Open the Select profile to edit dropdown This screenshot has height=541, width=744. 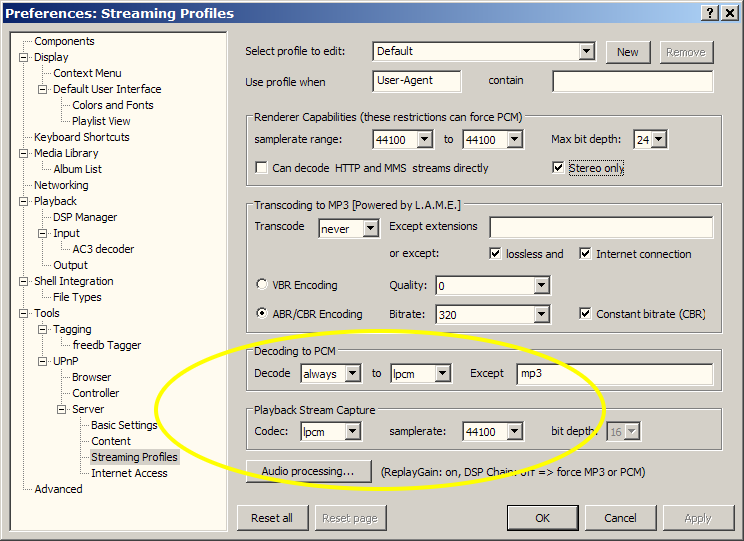click(586, 51)
